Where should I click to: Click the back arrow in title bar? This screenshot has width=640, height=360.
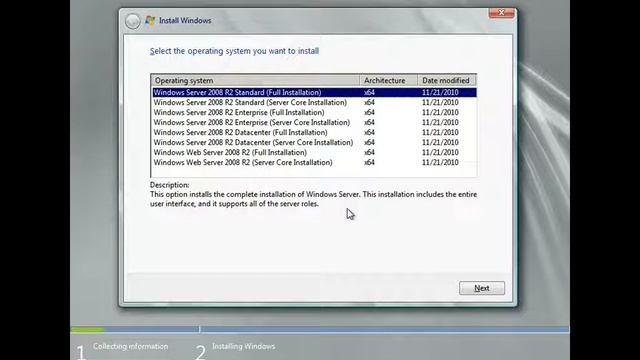point(133,21)
